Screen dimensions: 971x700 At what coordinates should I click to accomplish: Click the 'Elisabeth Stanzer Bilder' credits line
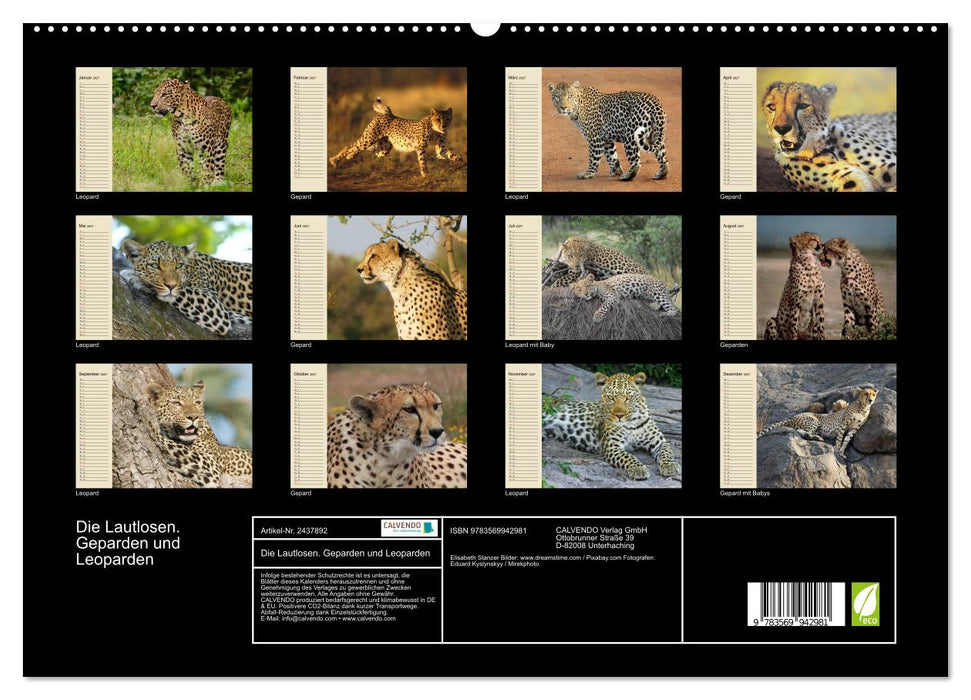(552, 561)
